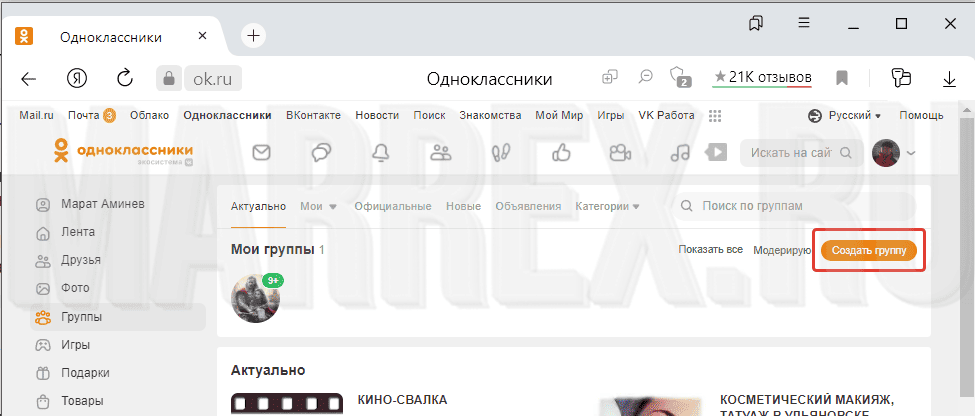Open the Облако link in top bar
Image resolution: width=975 pixels, height=416 pixels.
(x=149, y=116)
